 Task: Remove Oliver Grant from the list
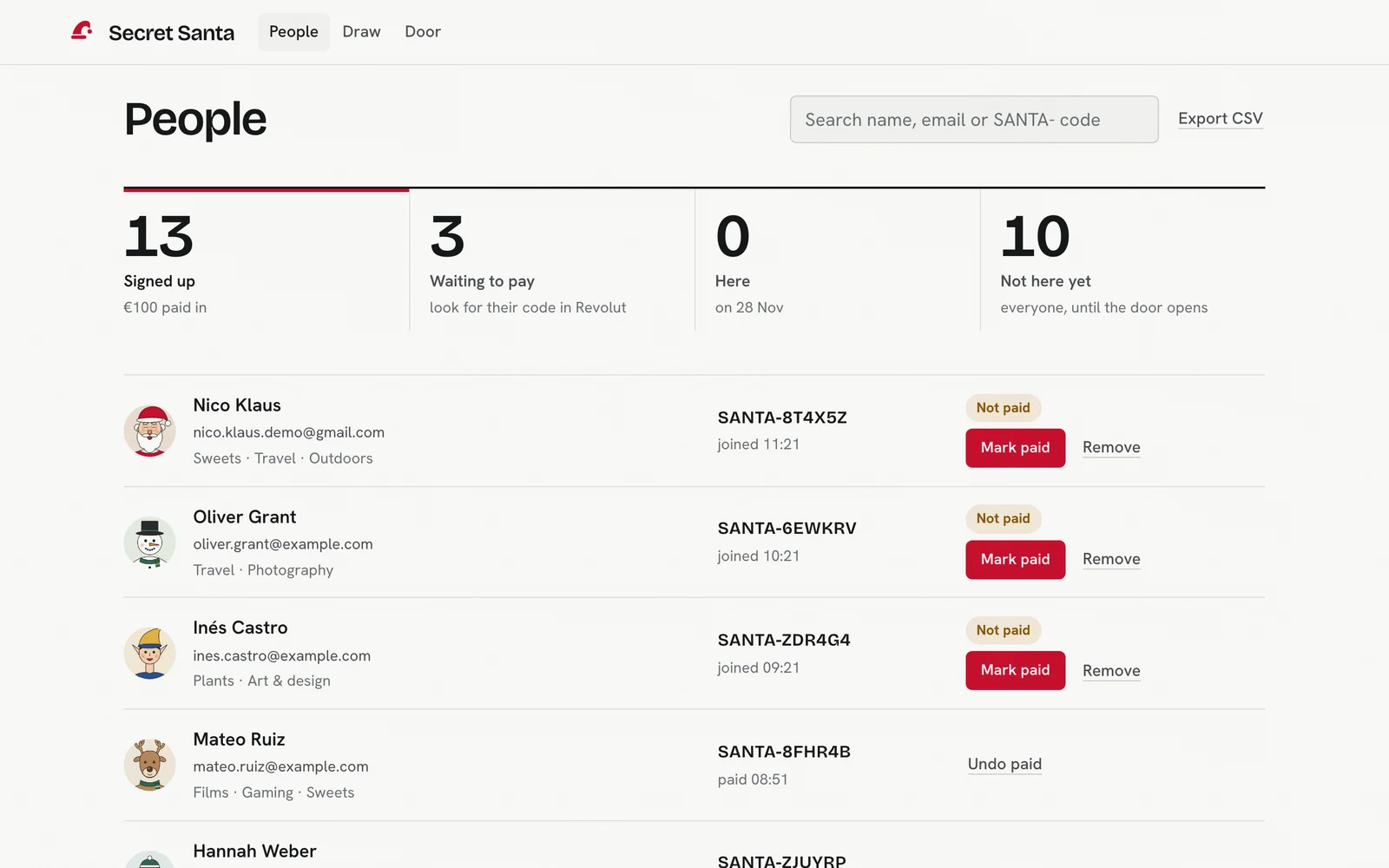click(x=1111, y=560)
